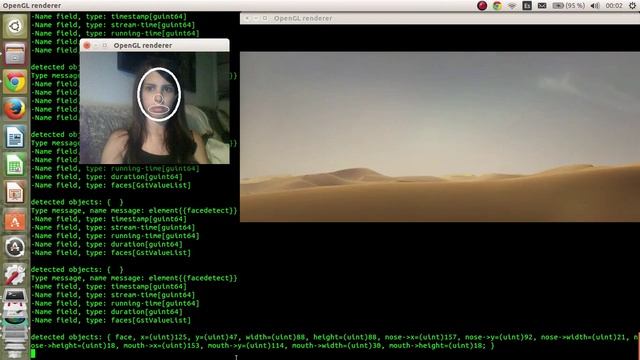Minimize the large OpenGL renderer desert window
Viewport: 640px width, 360px height.
coord(256,18)
